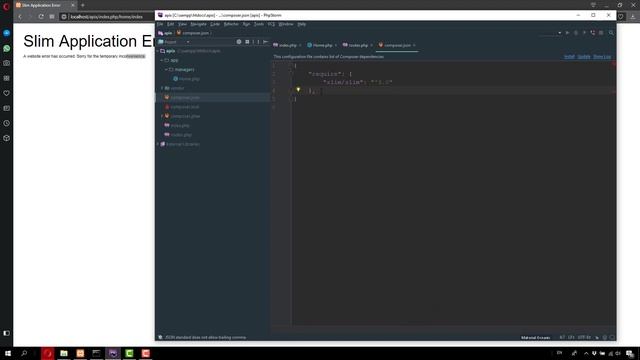Viewport: 640px width, 360px height.
Task: Click the snapshot camera icon in the Opera sidebar
Action: tap(7, 63)
